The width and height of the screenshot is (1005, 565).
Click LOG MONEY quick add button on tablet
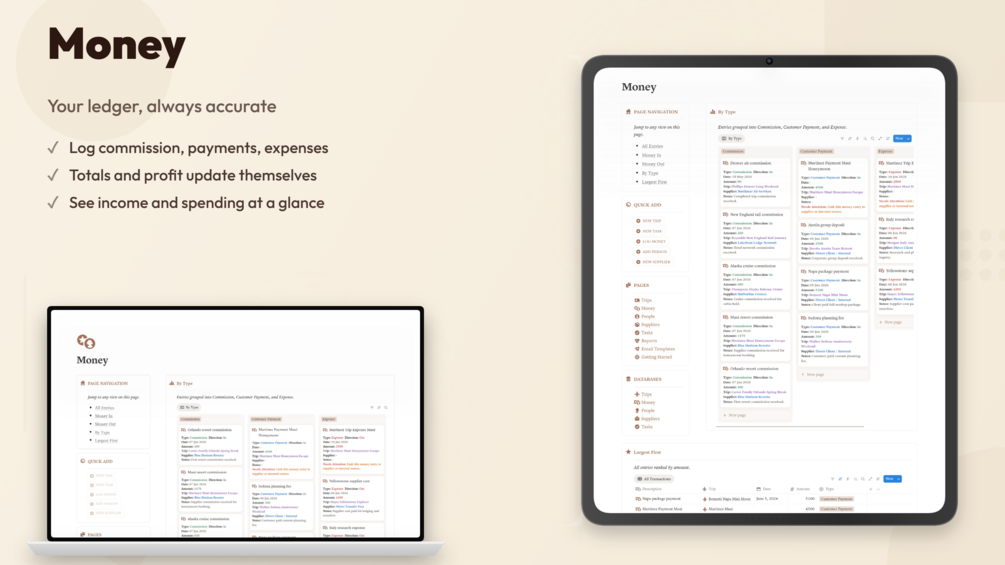pos(651,242)
